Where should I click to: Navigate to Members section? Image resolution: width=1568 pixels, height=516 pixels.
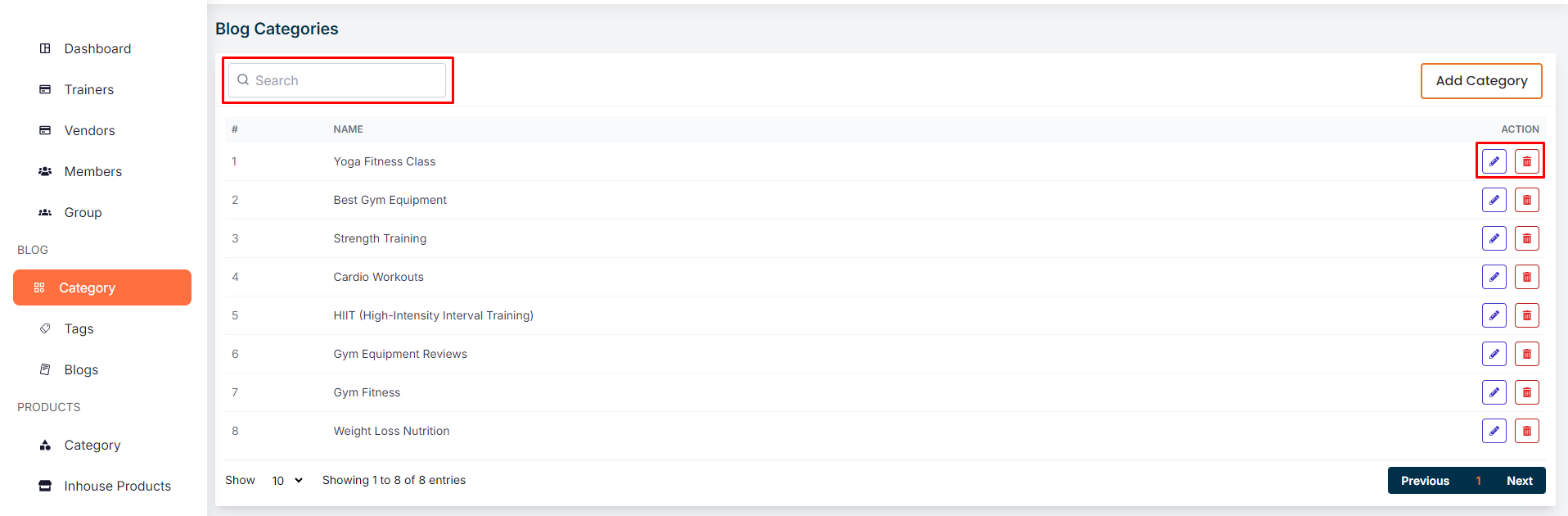[x=92, y=172]
